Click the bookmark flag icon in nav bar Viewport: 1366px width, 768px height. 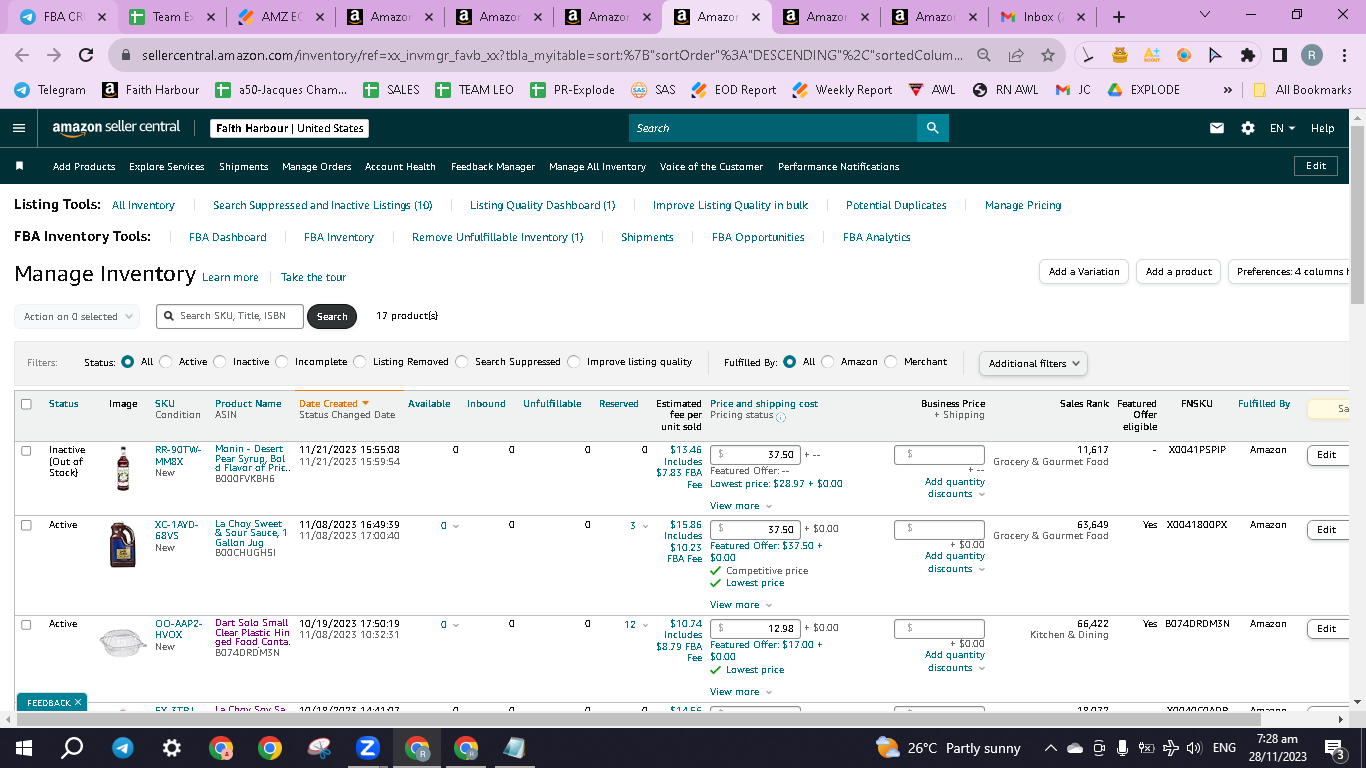point(19,166)
